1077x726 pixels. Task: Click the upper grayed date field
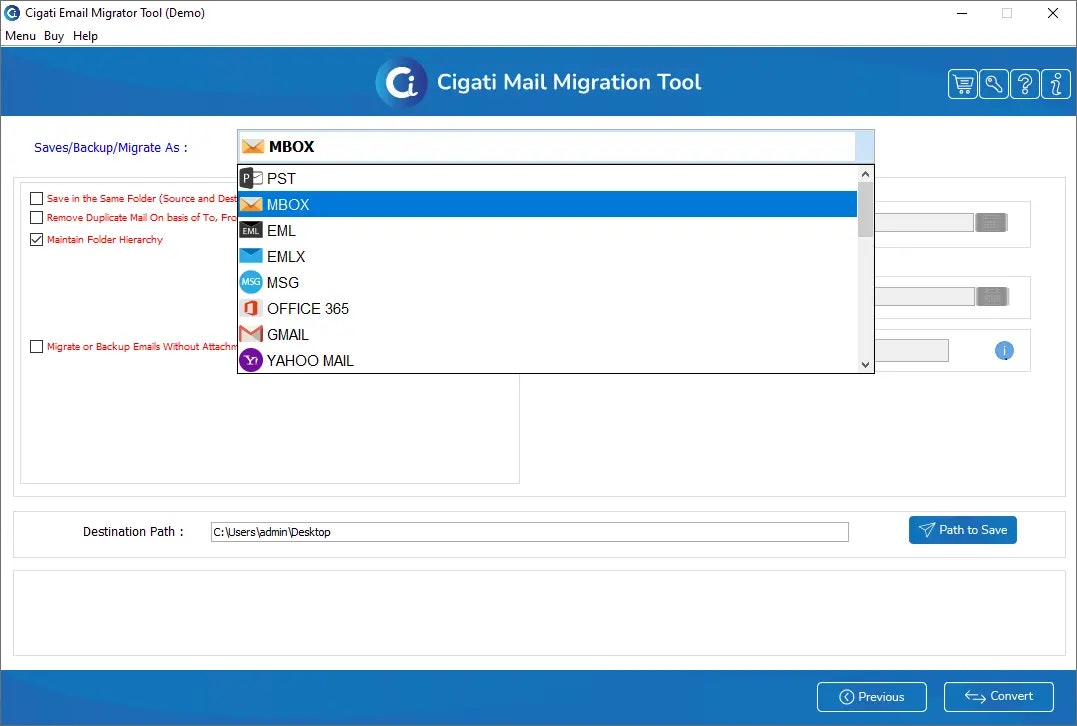click(924, 223)
